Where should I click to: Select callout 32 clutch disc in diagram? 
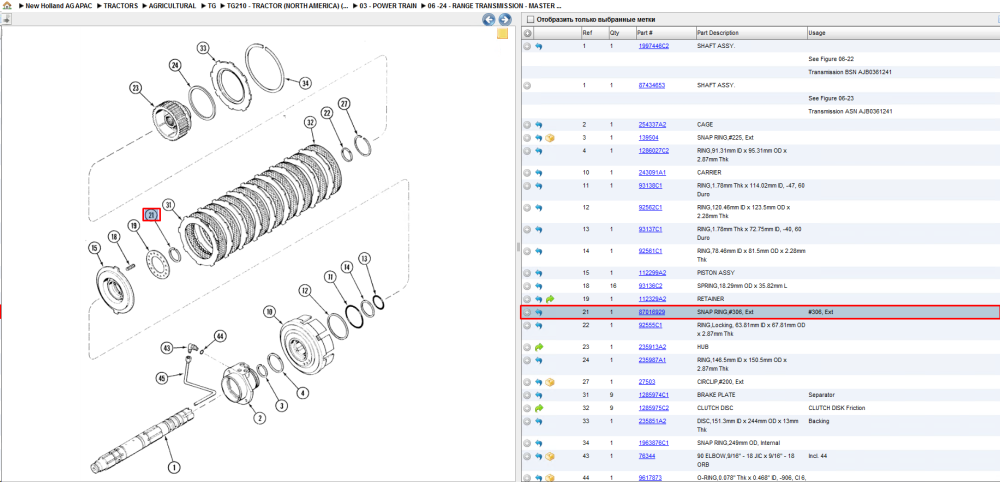[311, 122]
